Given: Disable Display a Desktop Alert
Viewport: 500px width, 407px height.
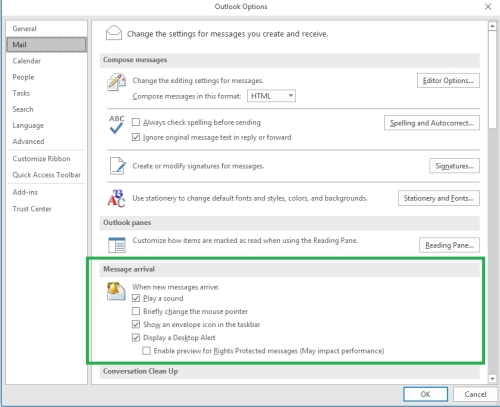Looking at the screenshot, I should [x=136, y=338].
